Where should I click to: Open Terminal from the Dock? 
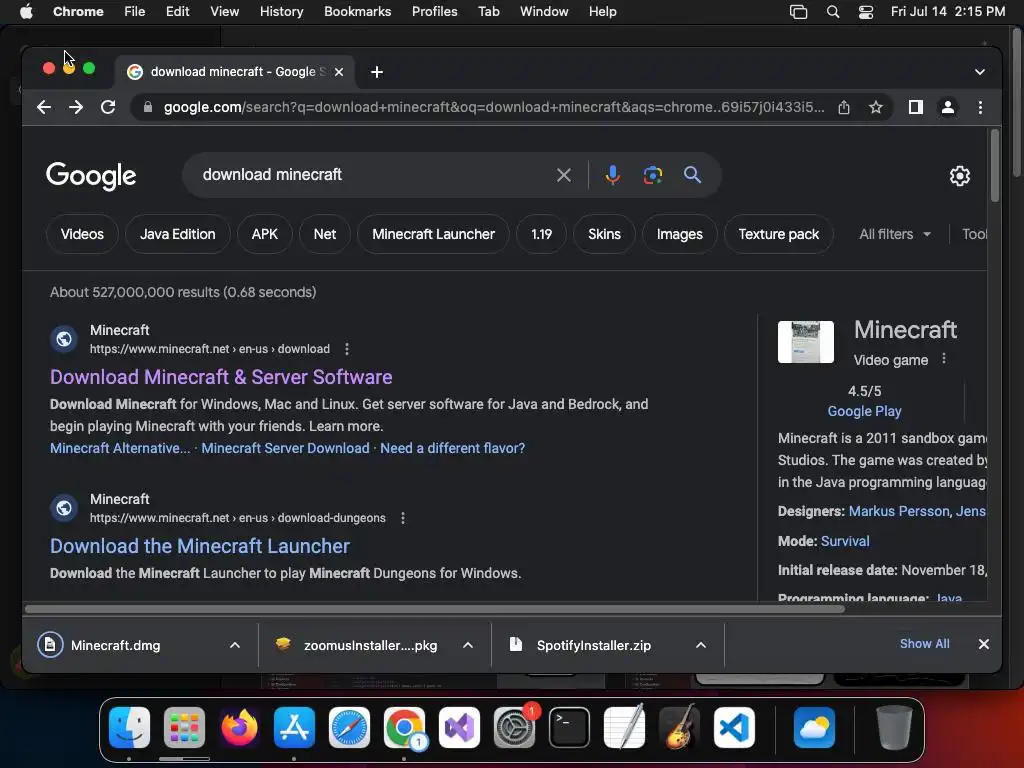569,727
